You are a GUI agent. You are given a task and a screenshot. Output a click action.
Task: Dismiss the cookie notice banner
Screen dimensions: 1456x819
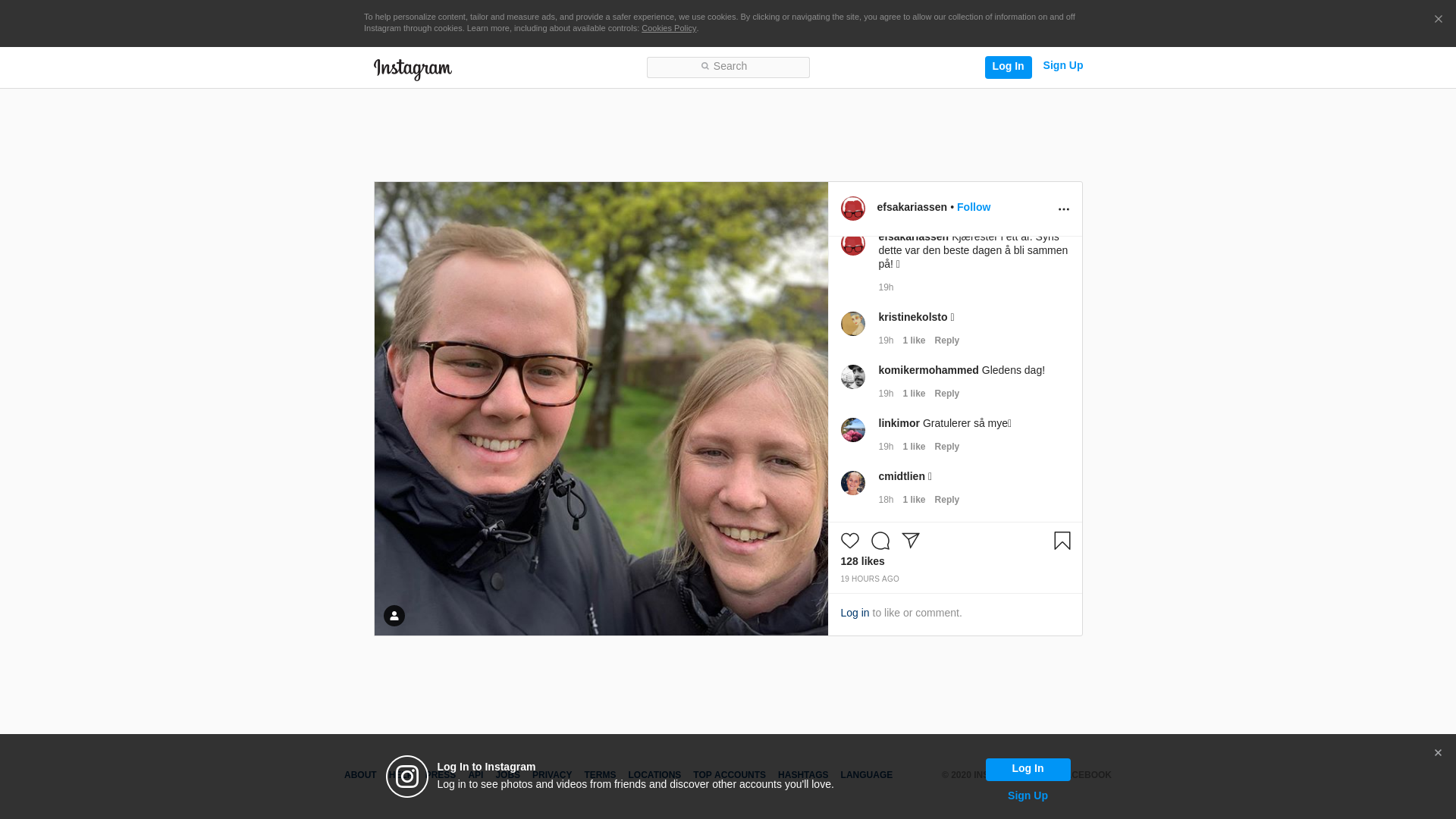(1438, 20)
